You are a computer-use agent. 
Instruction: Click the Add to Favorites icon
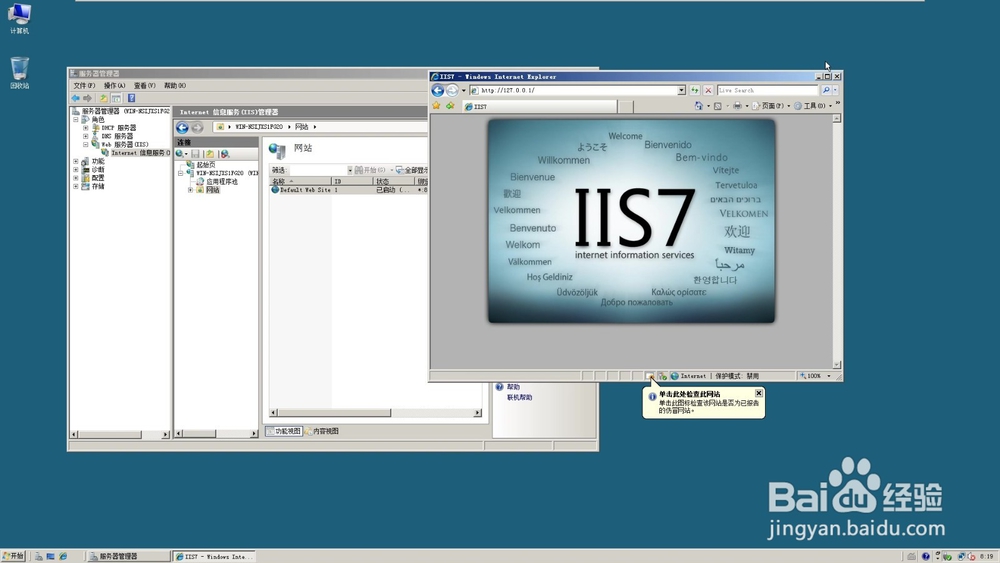[x=450, y=106]
